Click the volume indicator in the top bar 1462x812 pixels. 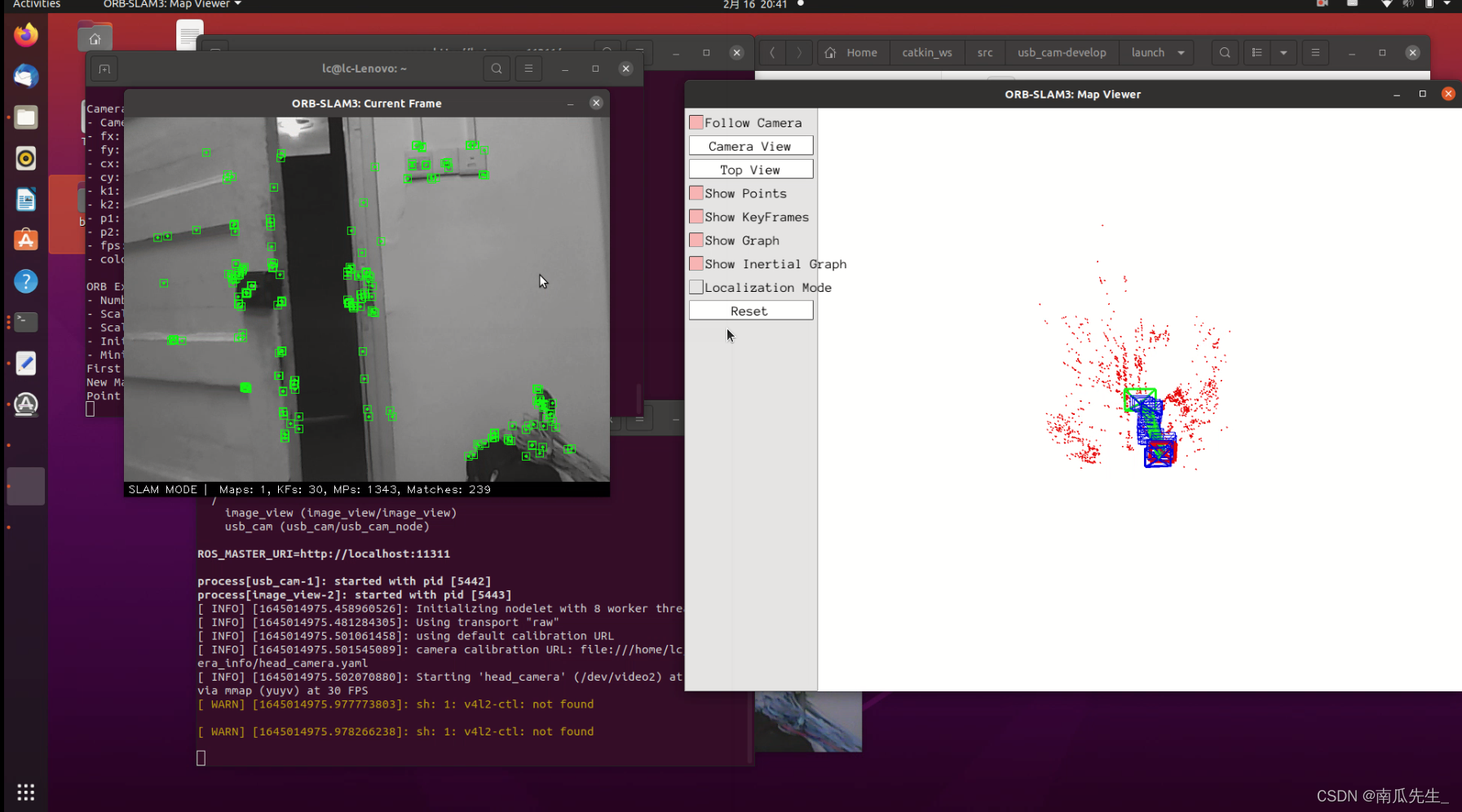point(1407,4)
